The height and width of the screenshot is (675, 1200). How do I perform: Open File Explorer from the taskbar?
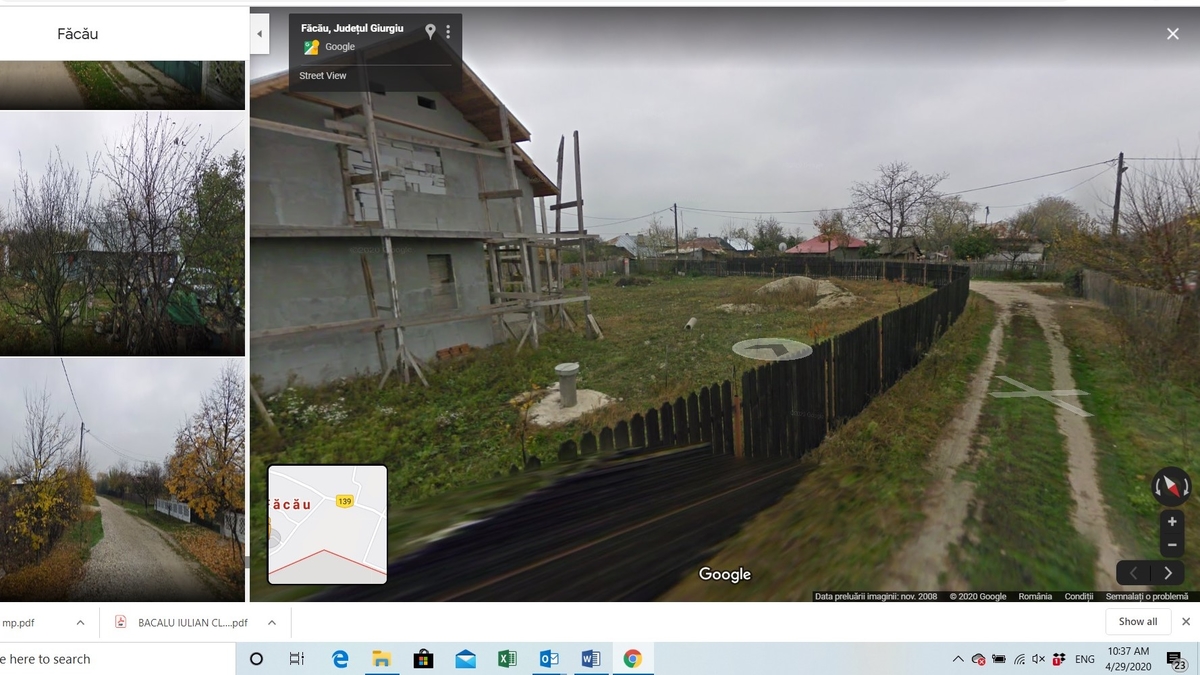click(x=381, y=659)
